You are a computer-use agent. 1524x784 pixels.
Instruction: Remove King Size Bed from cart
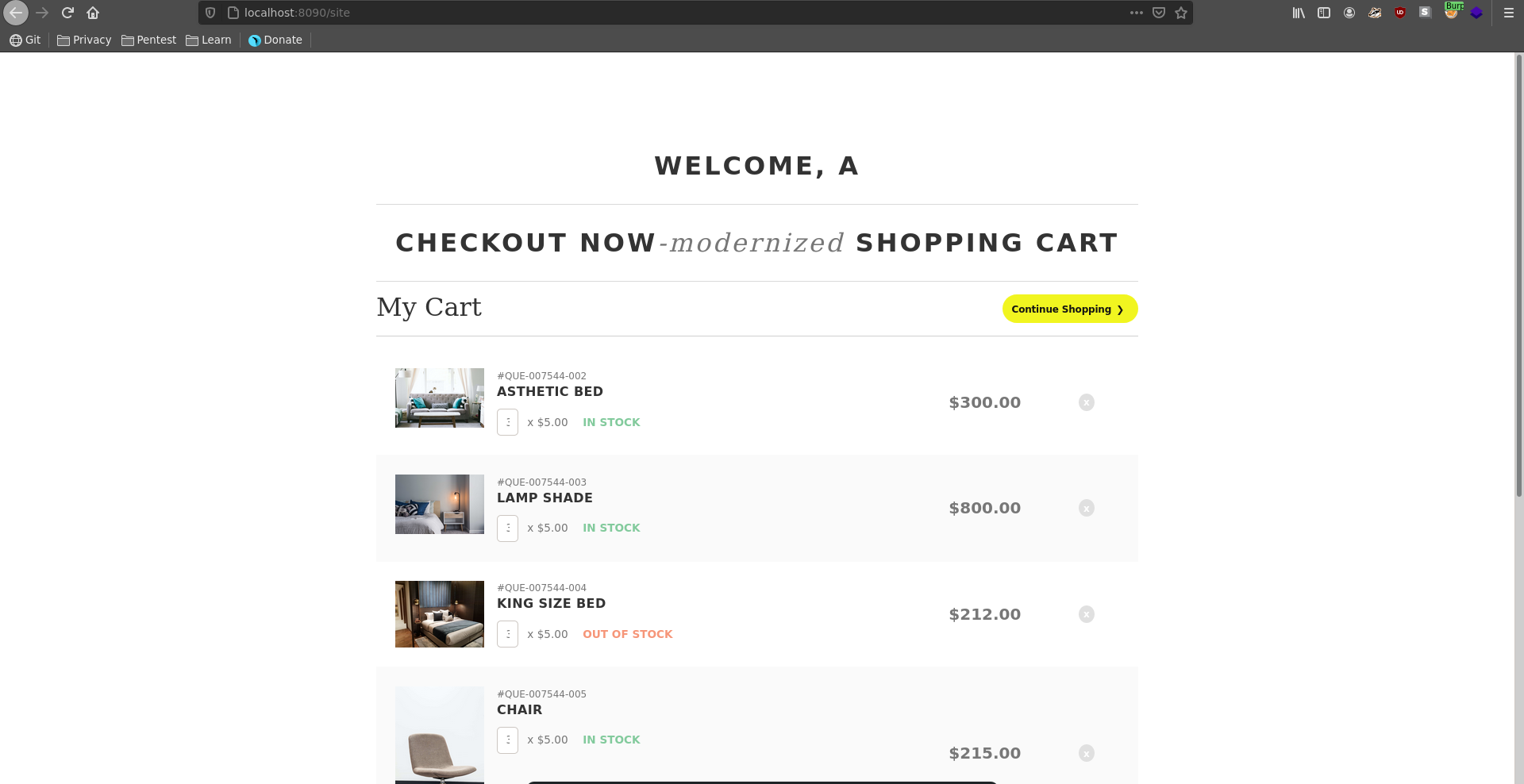tap(1087, 614)
